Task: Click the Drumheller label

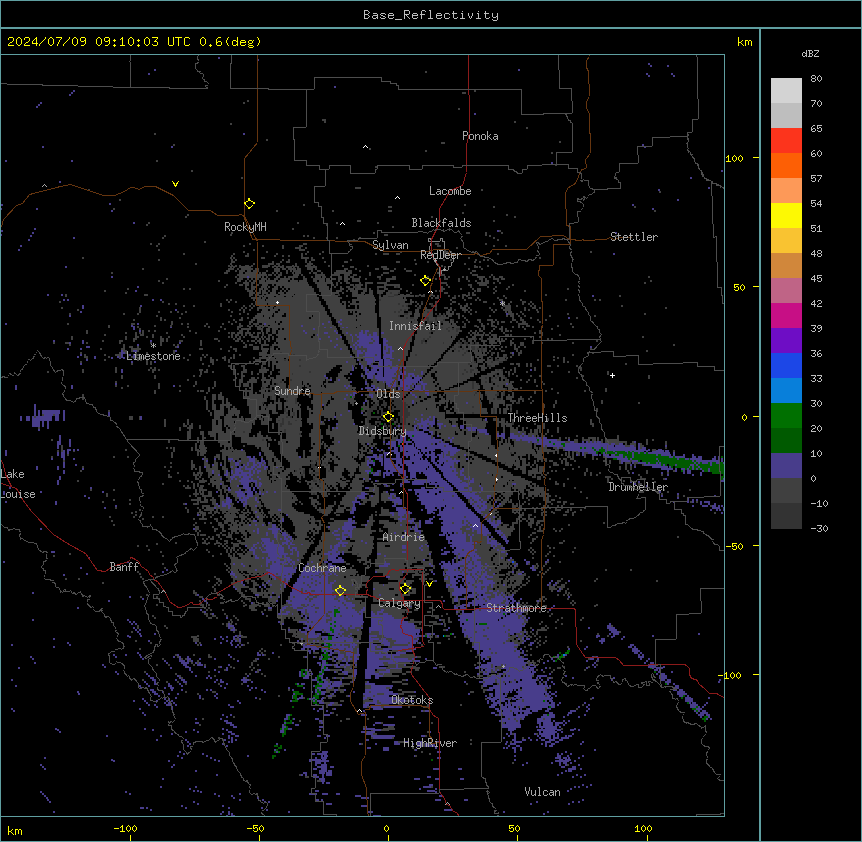Action: pyautogui.click(x=638, y=487)
